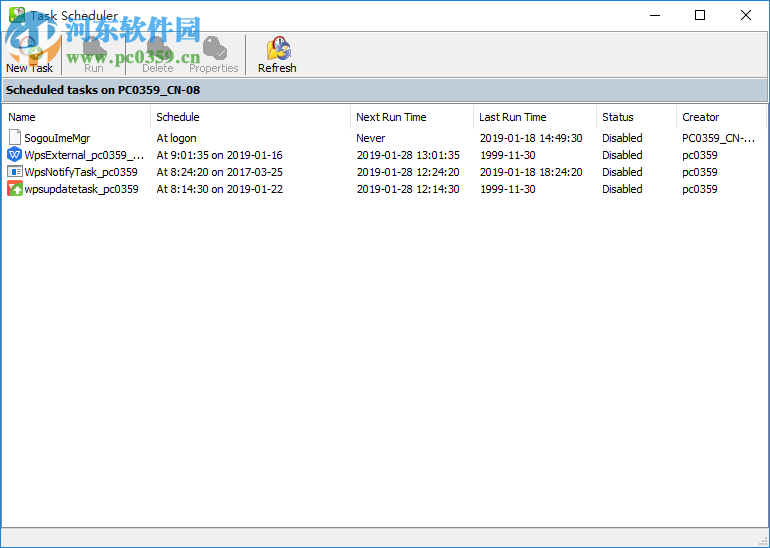
Task: Sort by the Schedule column header
Action: pyautogui.click(x=250, y=117)
